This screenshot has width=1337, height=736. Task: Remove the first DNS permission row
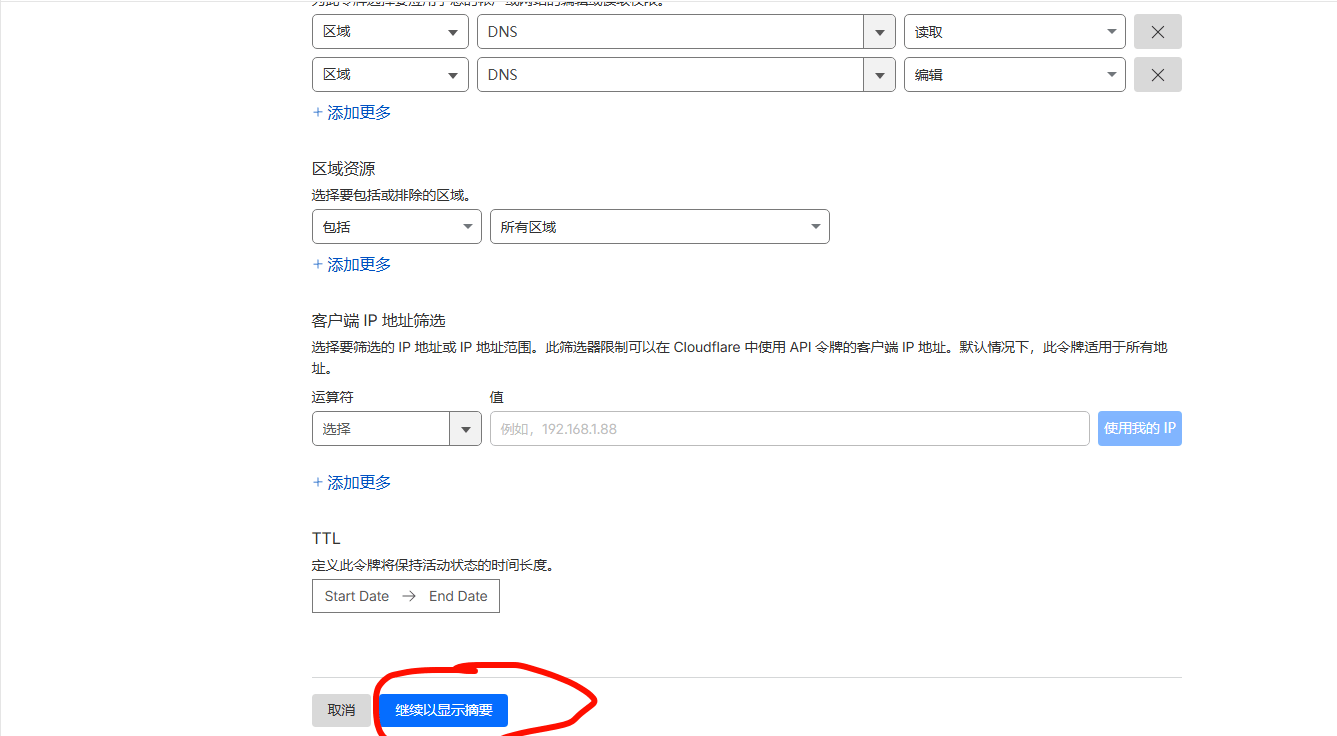1157,31
